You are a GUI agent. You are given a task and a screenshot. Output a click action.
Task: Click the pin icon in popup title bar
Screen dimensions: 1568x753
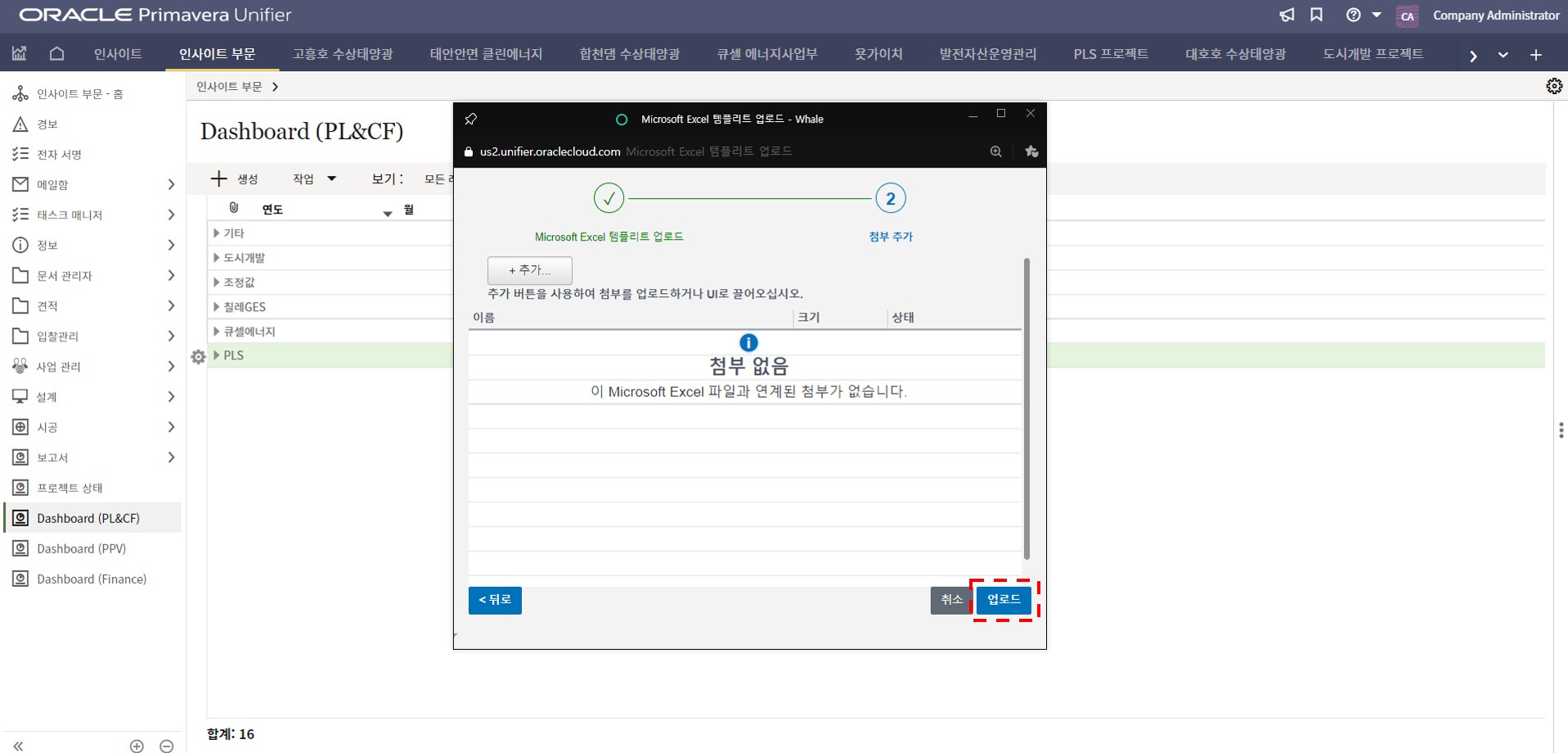(471, 119)
